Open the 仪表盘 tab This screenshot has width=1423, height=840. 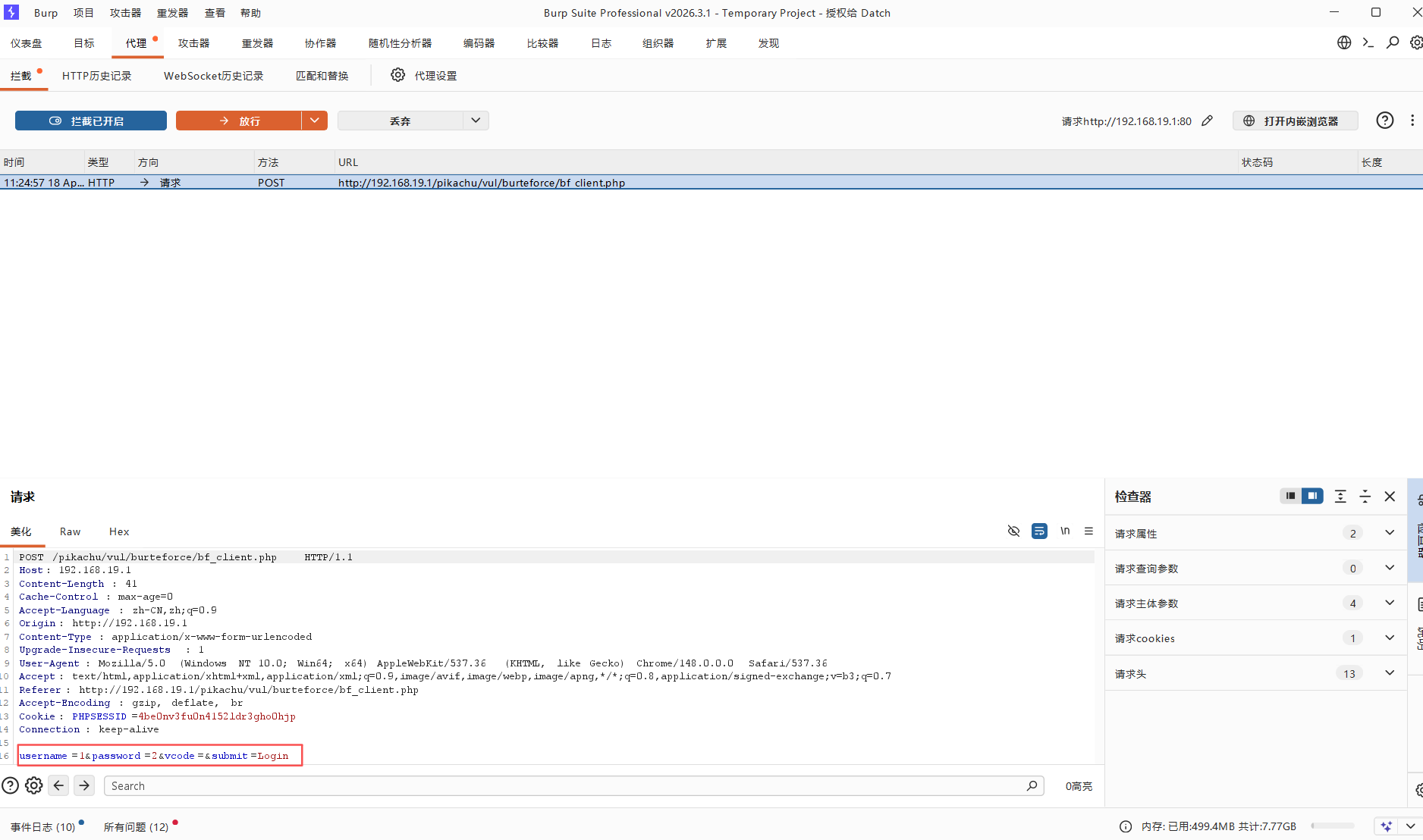pos(27,43)
